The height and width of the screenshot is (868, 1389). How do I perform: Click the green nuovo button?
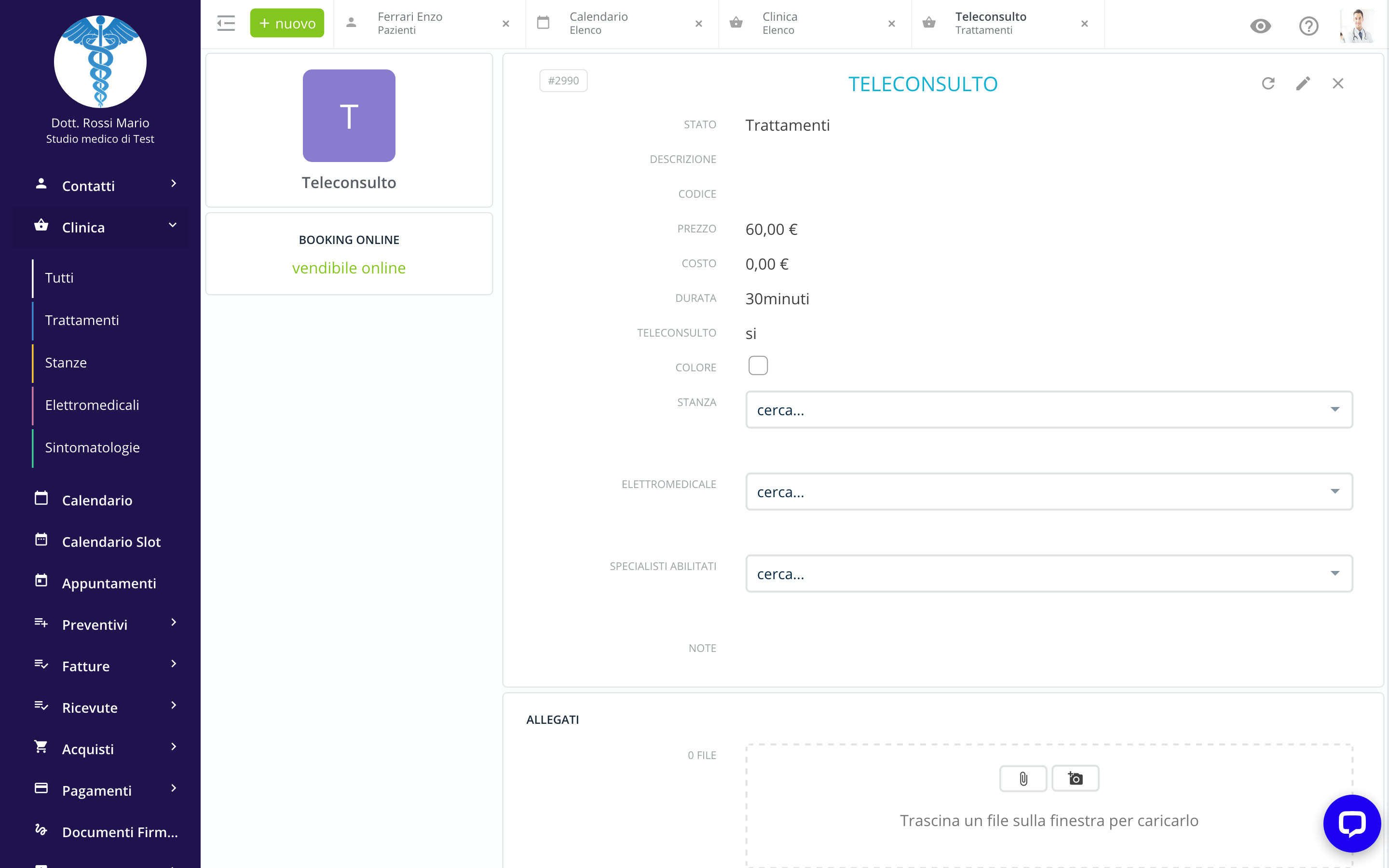pyautogui.click(x=287, y=24)
